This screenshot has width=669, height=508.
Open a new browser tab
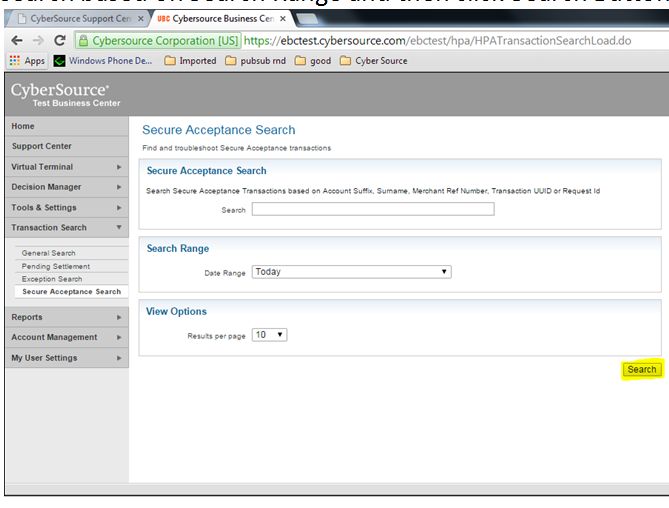pyautogui.click(x=307, y=19)
